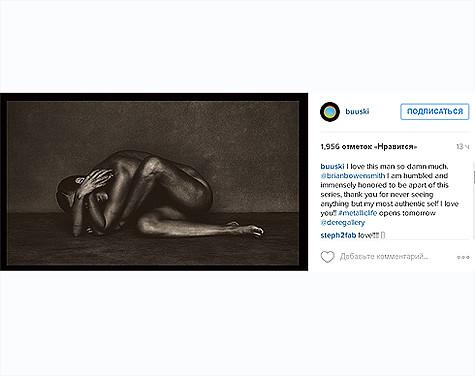Image resolution: width=475 pixels, height=376 pixels.
Task: Open commenter steph2fab's profile
Action: [x=338, y=235]
